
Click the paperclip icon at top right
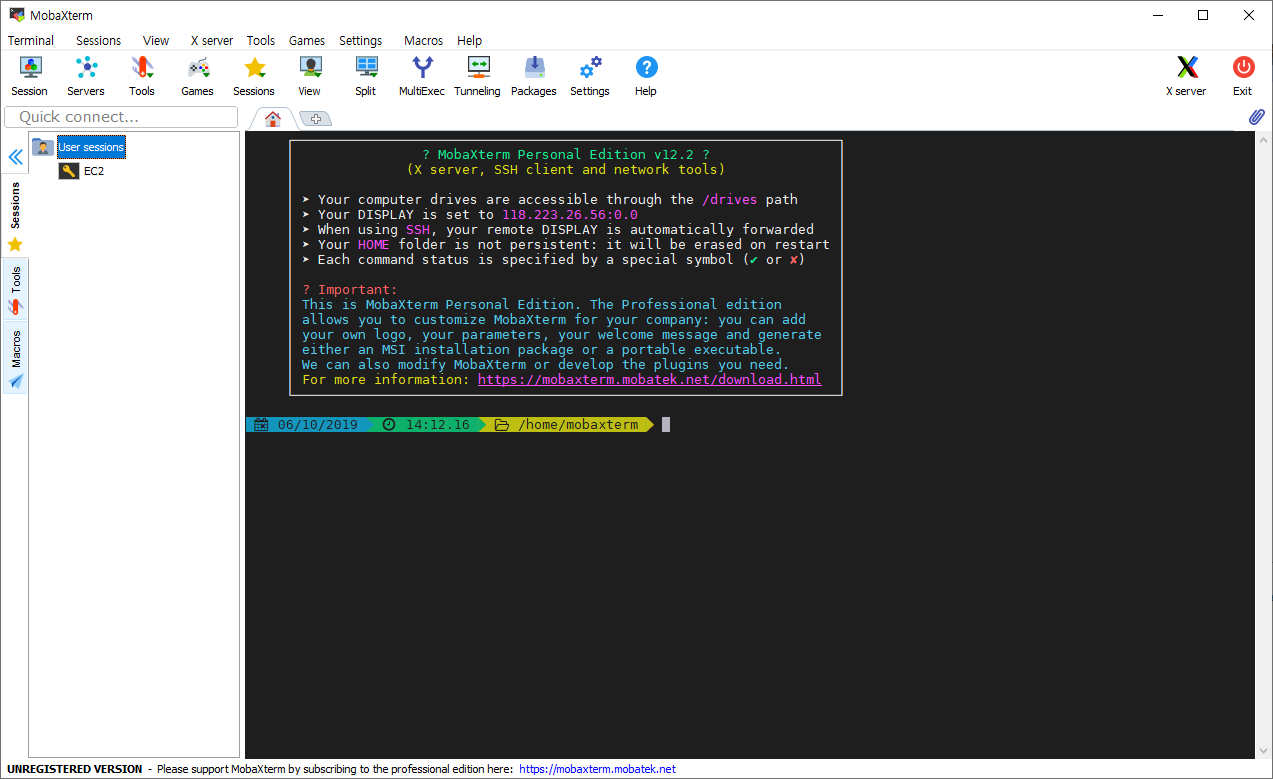coord(1257,117)
